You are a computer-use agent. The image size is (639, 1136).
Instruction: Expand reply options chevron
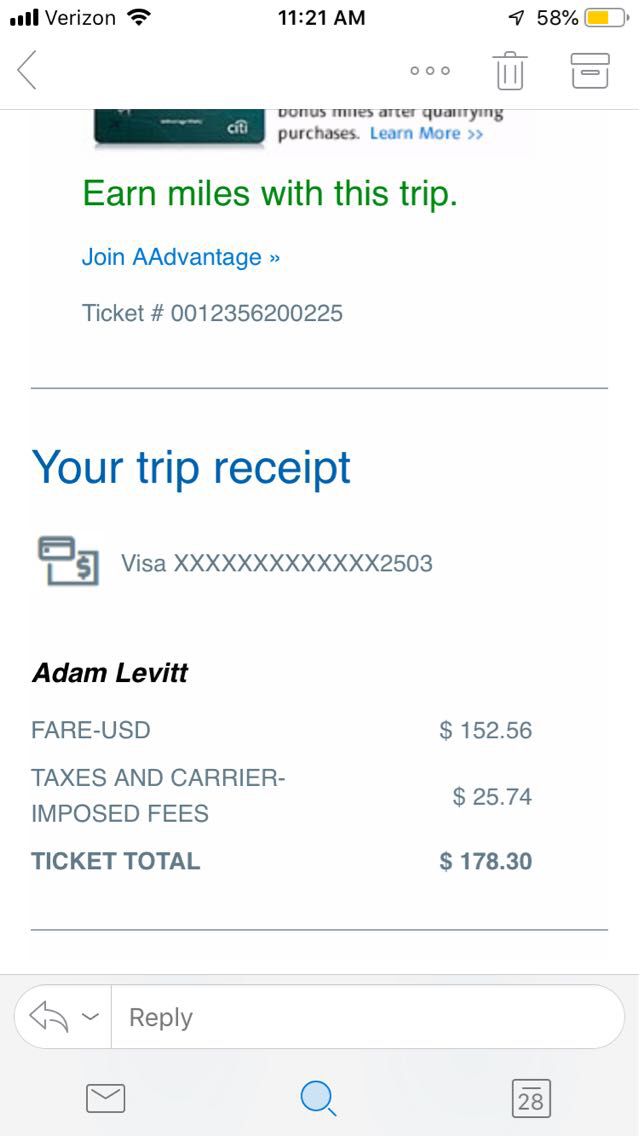tap(90, 1017)
